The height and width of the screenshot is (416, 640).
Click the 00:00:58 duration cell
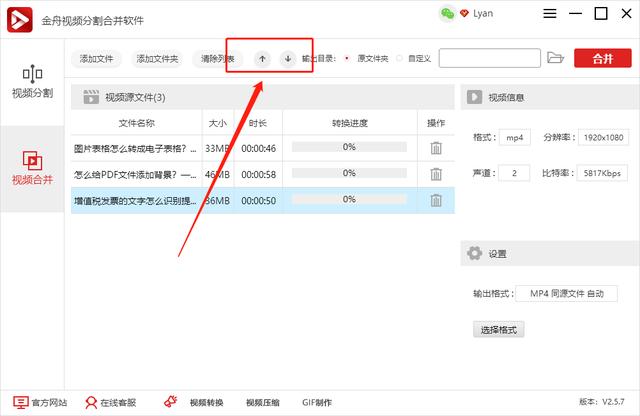coord(258,175)
